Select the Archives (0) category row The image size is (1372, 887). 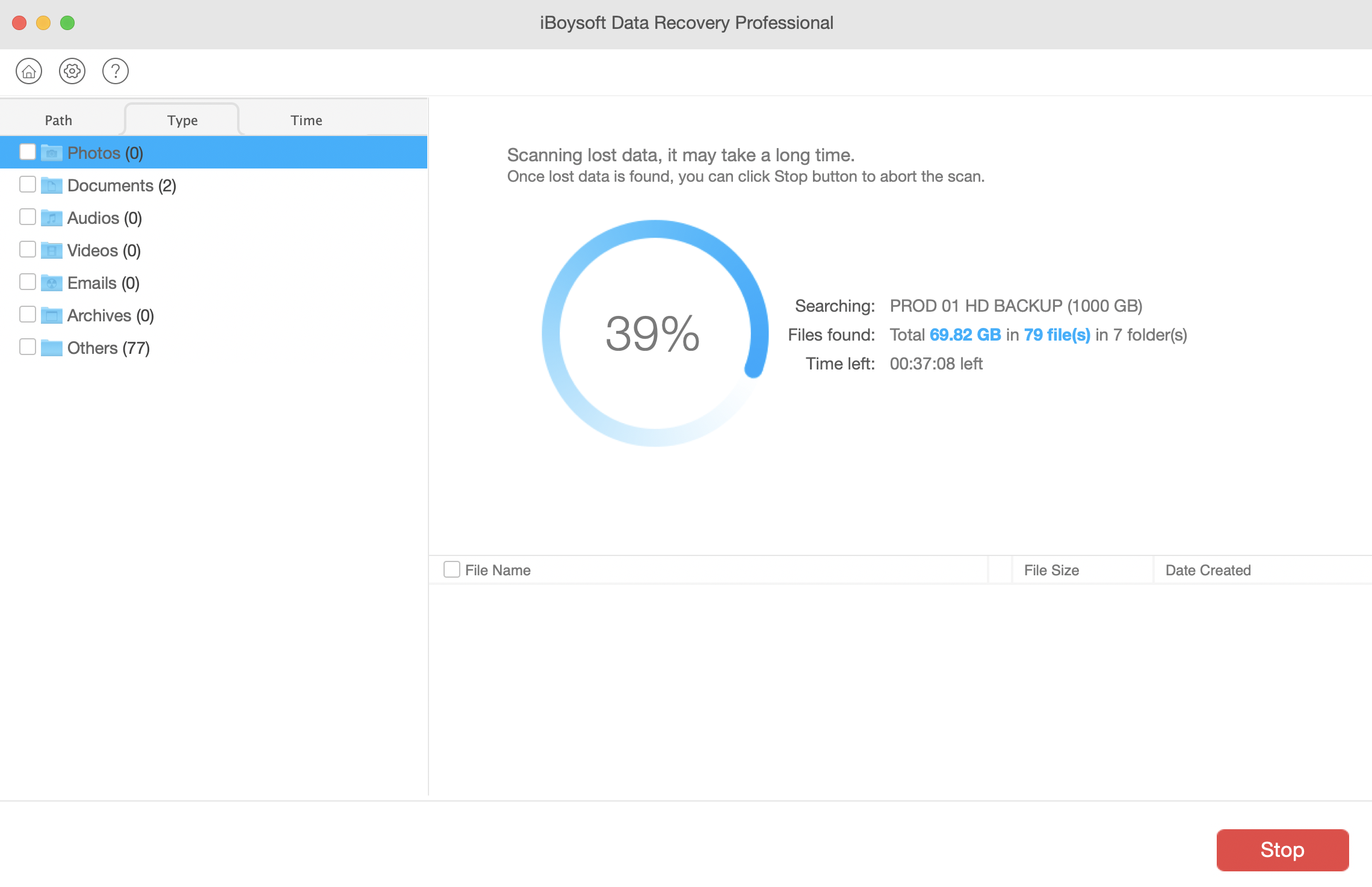[x=214, y=315]
